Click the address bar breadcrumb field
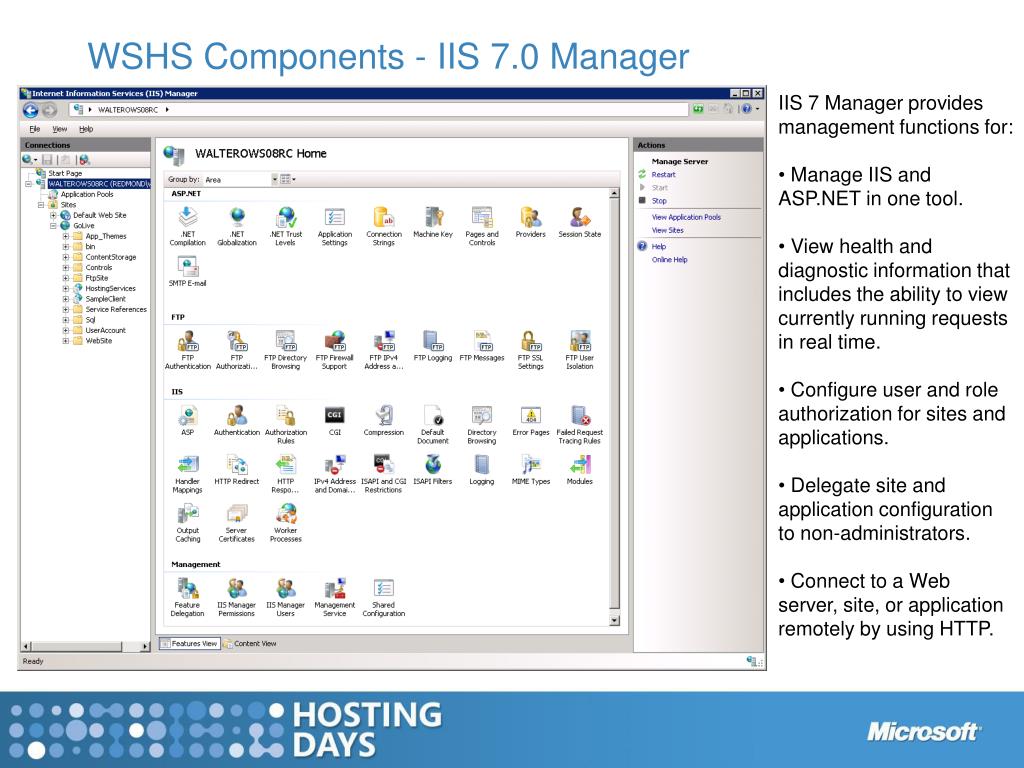 379,110
